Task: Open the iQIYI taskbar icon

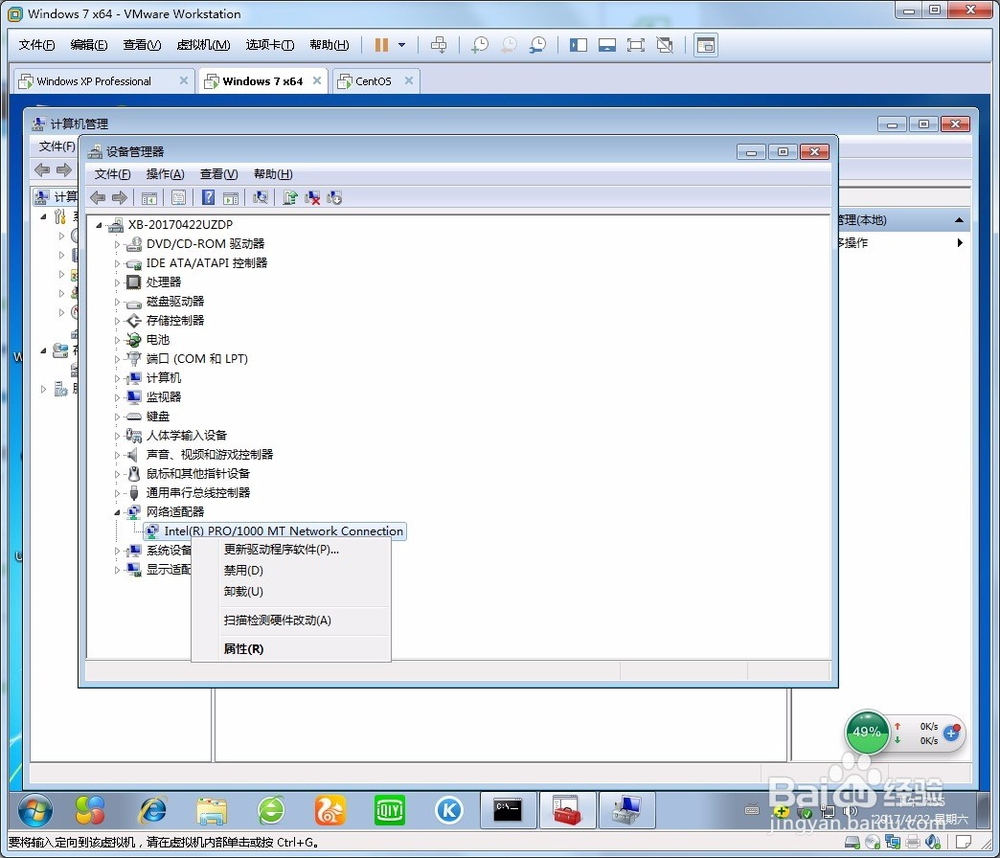Action: 390,810
